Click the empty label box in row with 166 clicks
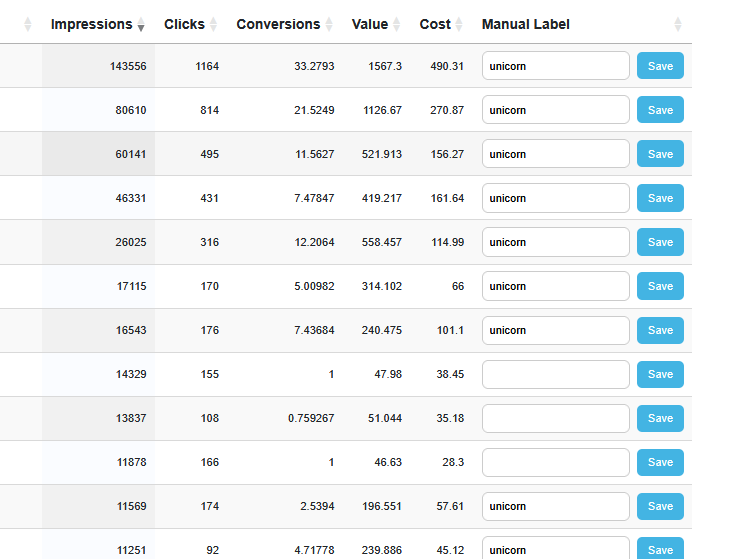Image resolution: width=756 pixels, height=559 pixels. [555, 462]
